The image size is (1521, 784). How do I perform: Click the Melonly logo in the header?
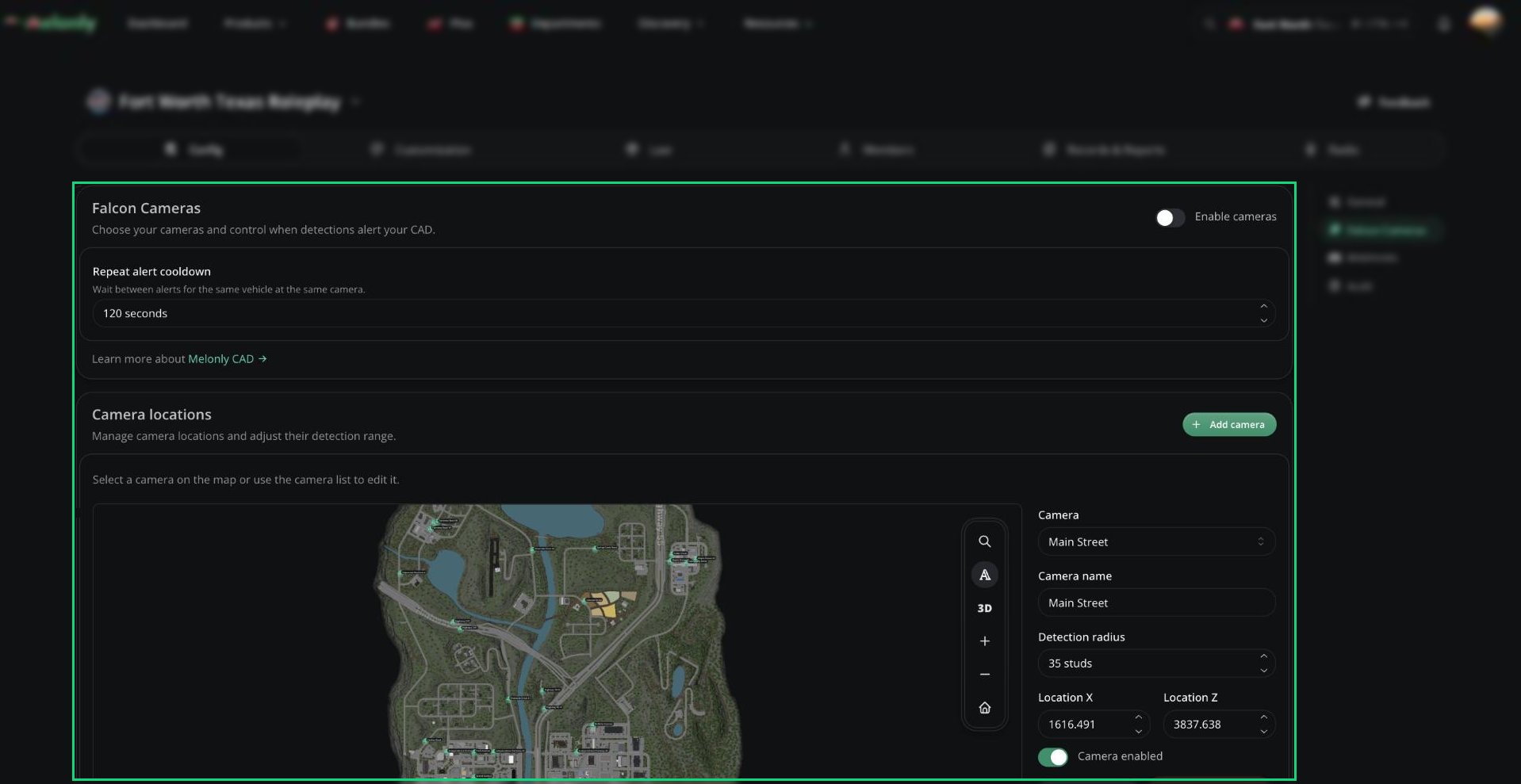point(51,23)
